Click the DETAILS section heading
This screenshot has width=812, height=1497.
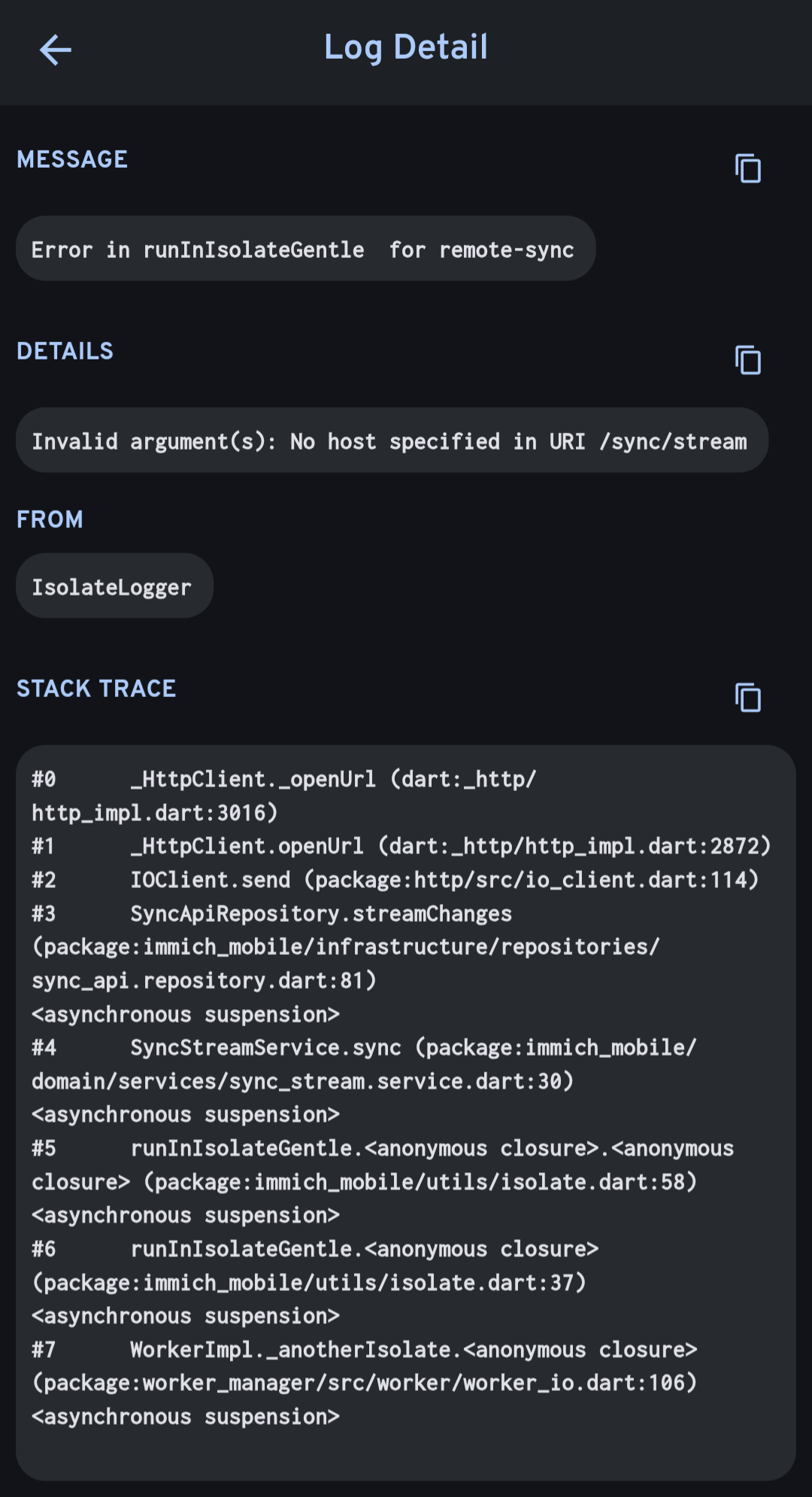coord(65,351)
